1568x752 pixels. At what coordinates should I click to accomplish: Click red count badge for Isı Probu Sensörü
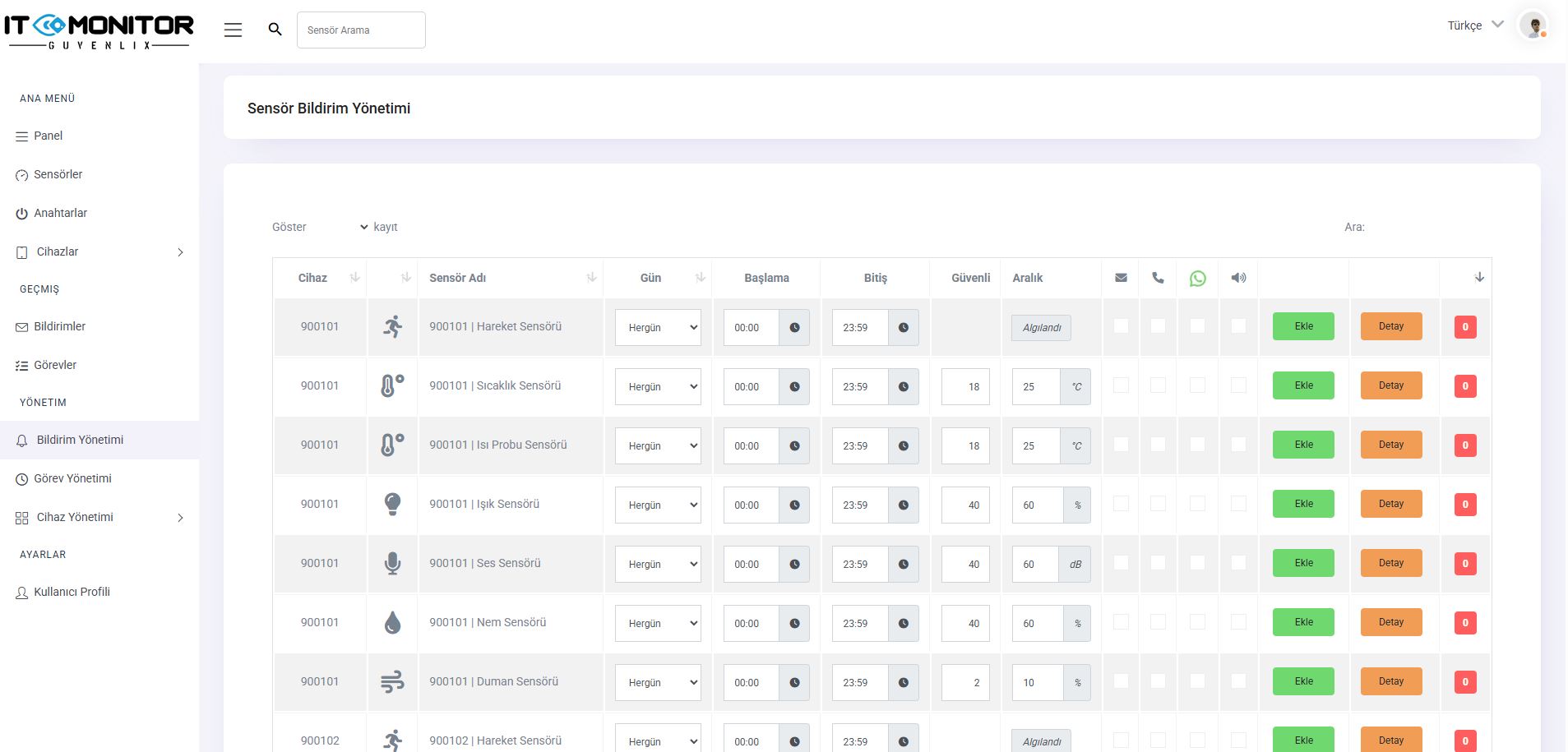(1464, 445)
